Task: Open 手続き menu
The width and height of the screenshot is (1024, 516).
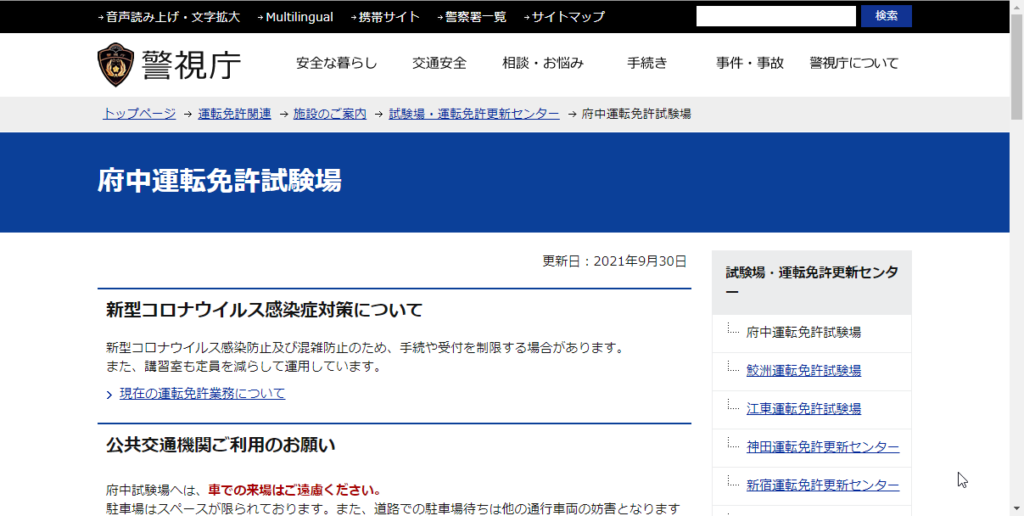Action: click(647, 63)
